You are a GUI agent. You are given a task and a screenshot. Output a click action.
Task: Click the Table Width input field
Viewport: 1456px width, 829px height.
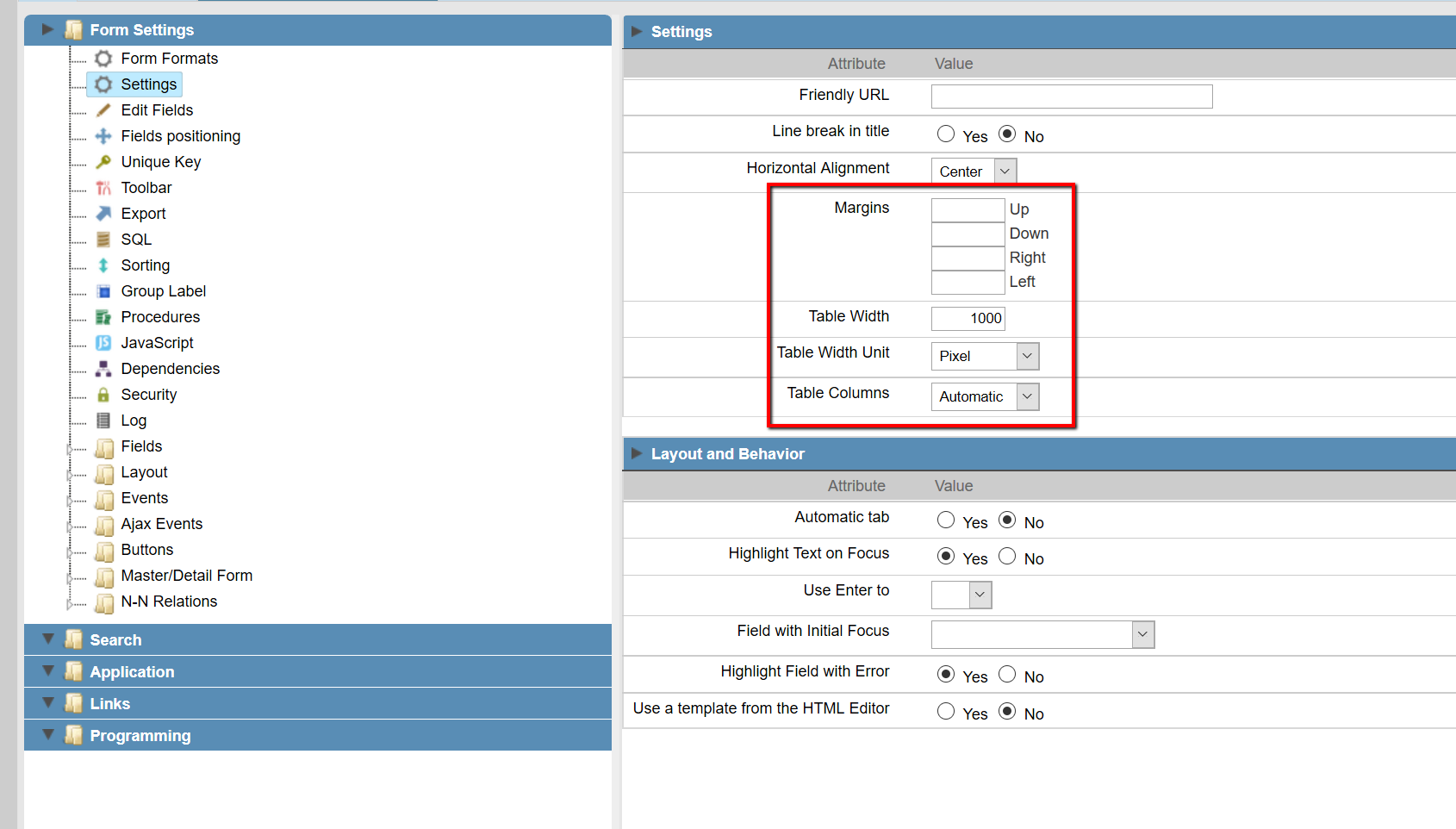click(968, 319)
